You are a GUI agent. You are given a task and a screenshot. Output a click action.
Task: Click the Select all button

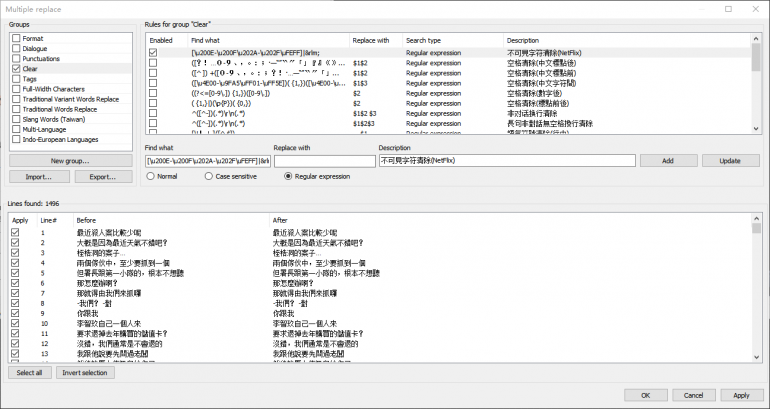29,373
